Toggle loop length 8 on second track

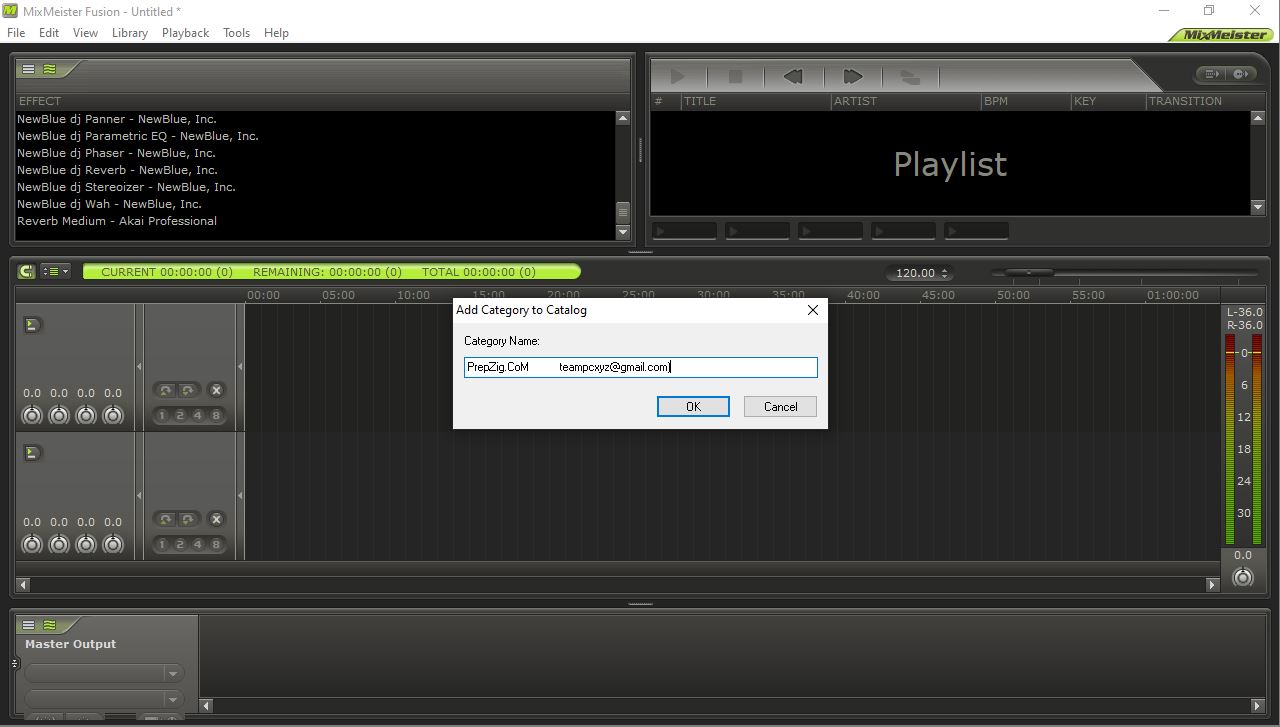point(215,544)
